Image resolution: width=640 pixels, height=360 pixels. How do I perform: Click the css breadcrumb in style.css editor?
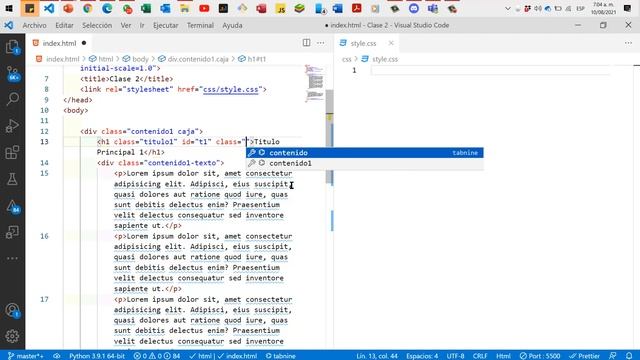click(x=347, y=59)
